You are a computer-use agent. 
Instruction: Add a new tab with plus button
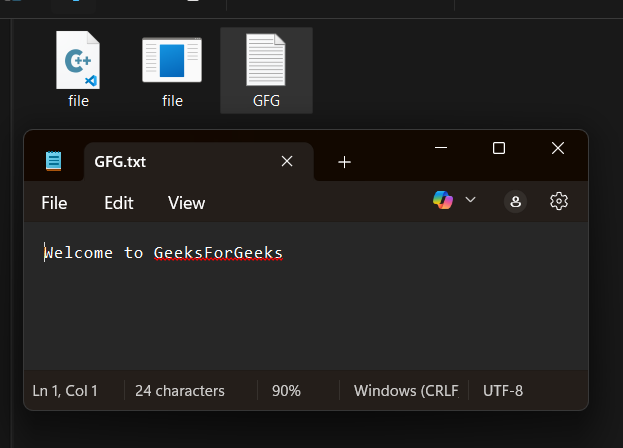click(x=344, y=162)
